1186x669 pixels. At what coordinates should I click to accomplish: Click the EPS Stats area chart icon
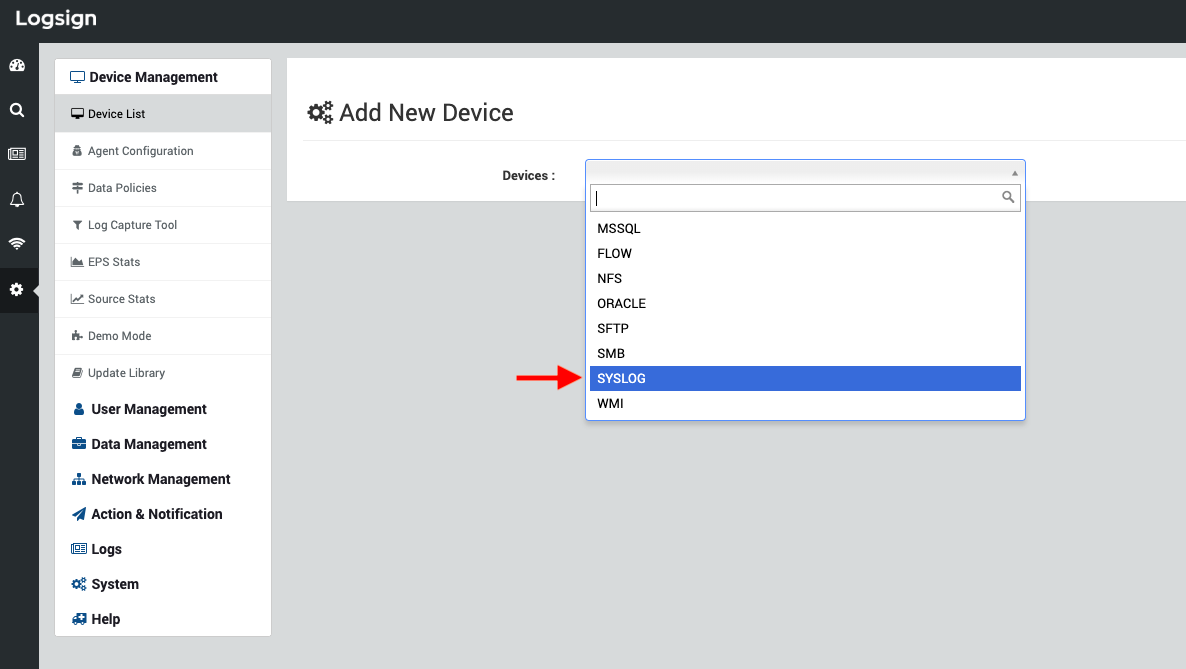[x=77, y=262]
